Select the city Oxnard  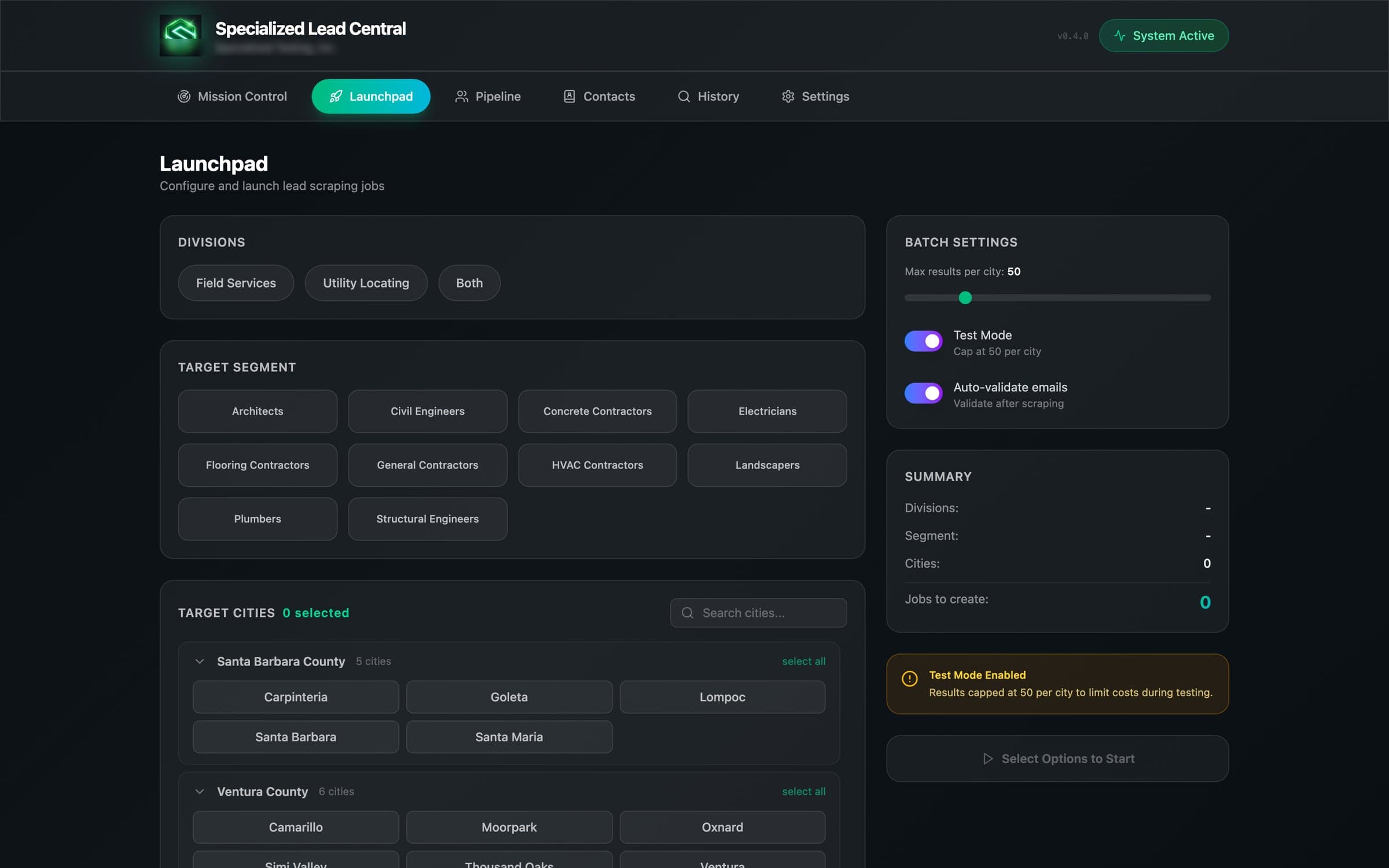[x=722, y=827]
